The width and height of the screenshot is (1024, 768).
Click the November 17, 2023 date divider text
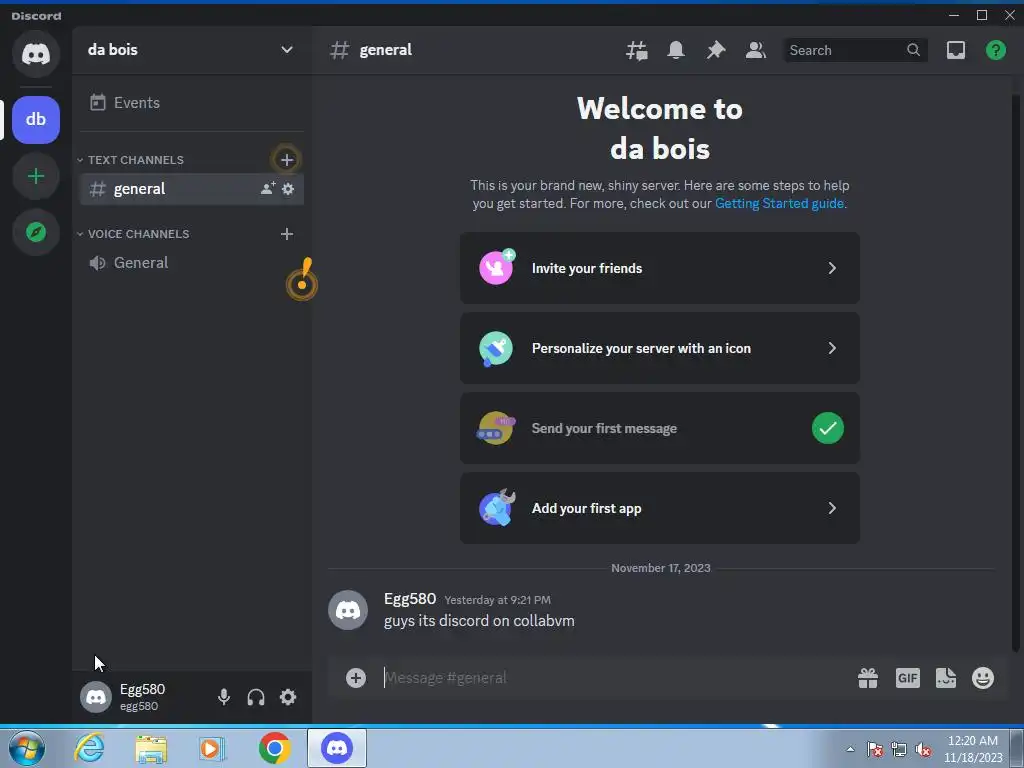[660, 568]
